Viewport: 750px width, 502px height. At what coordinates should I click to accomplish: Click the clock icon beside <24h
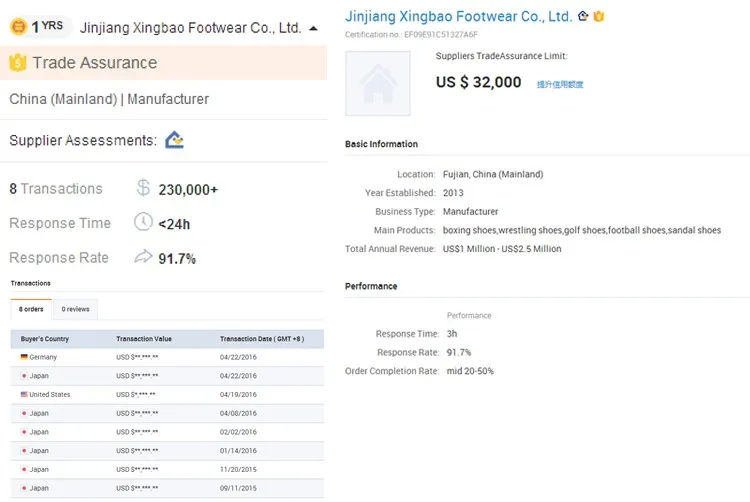click(143, 222)
